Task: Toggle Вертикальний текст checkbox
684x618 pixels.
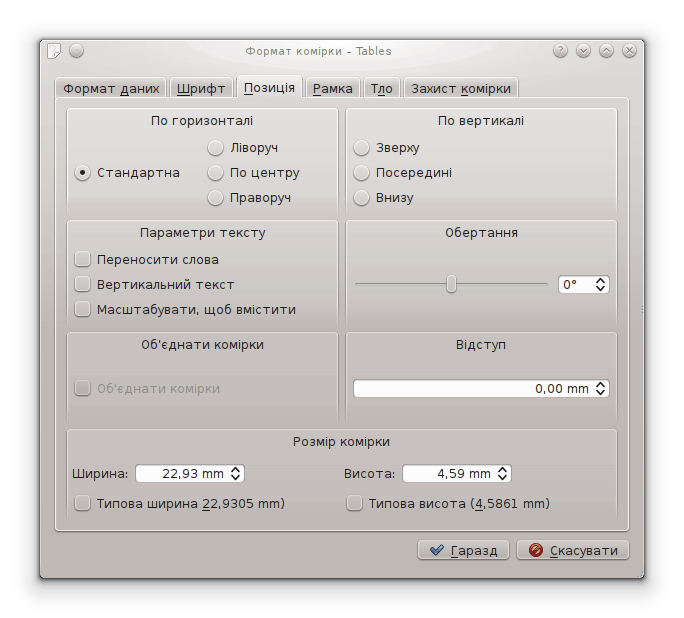Action: coord(83,285)
